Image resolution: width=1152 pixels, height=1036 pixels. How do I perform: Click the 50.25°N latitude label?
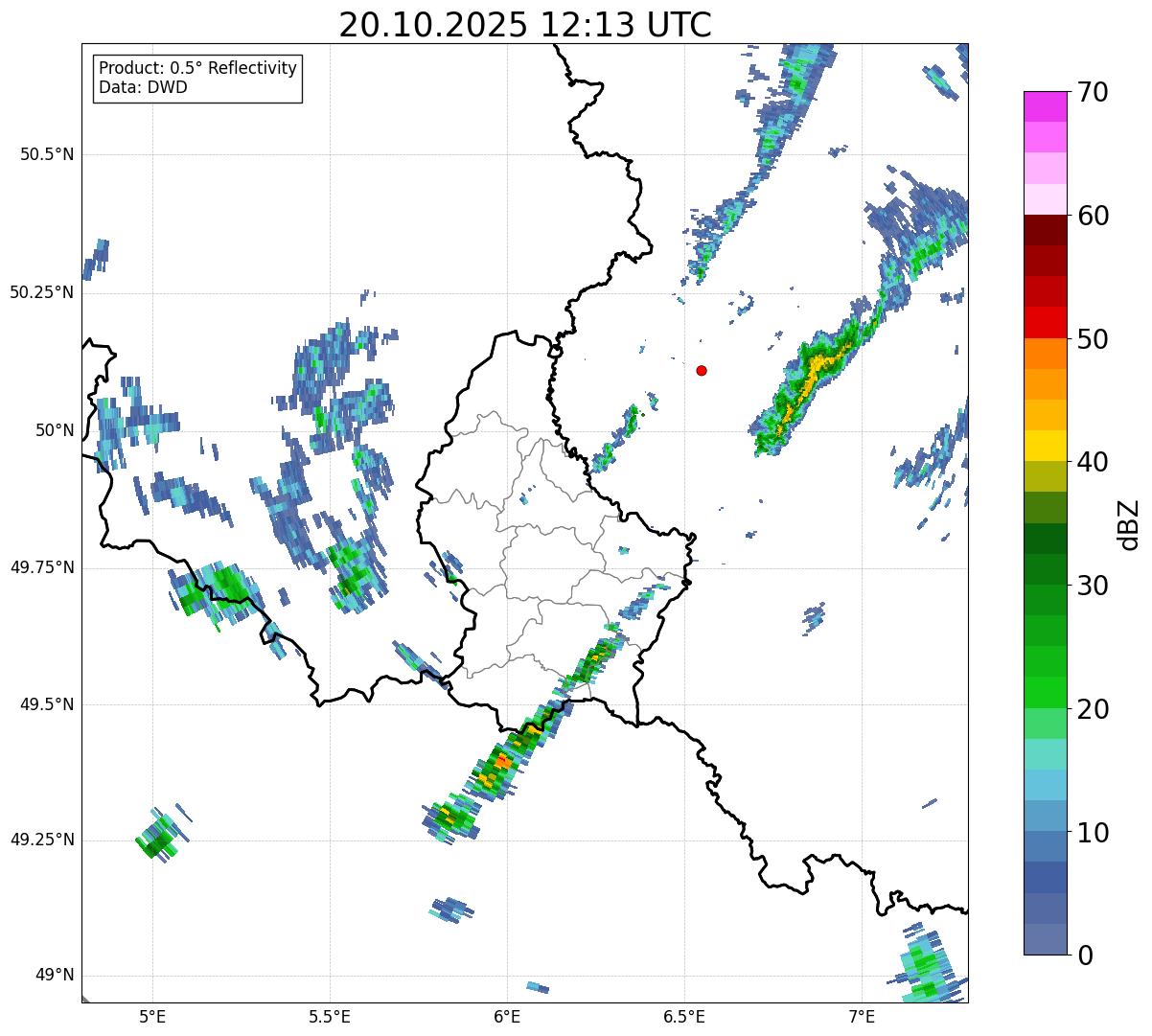pyautogui.click(x=42, y=292)
